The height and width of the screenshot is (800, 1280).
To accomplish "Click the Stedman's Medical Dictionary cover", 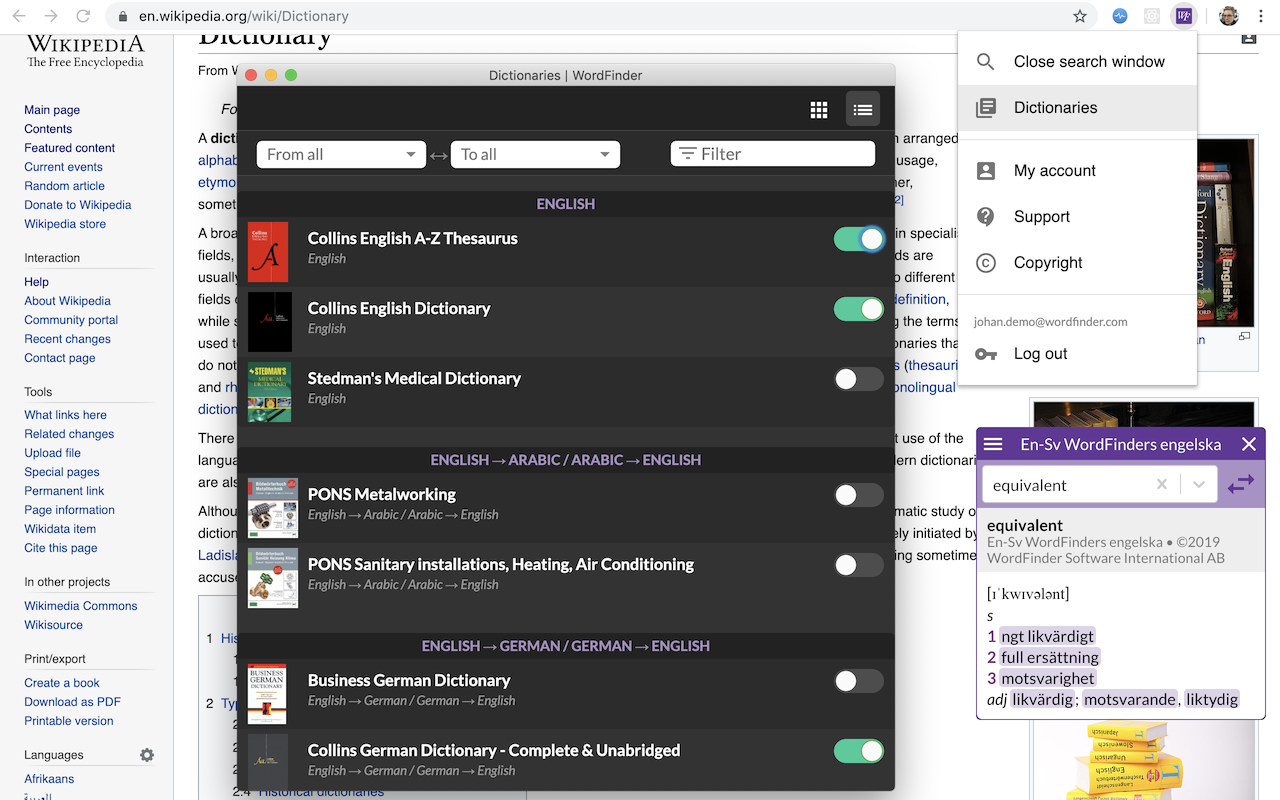I will click(x=269, y=392).
